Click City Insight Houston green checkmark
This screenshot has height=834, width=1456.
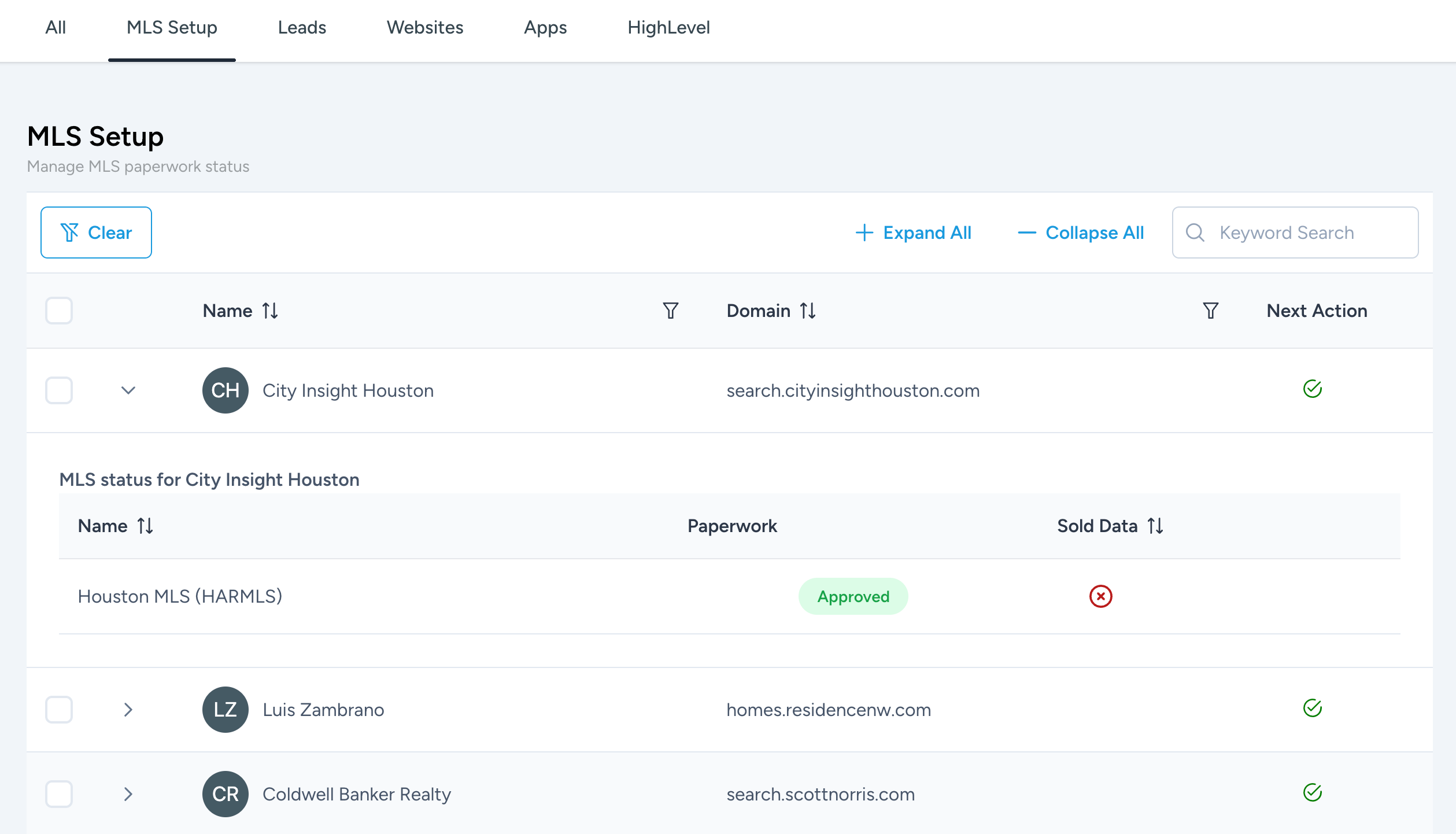(1312, 389)
